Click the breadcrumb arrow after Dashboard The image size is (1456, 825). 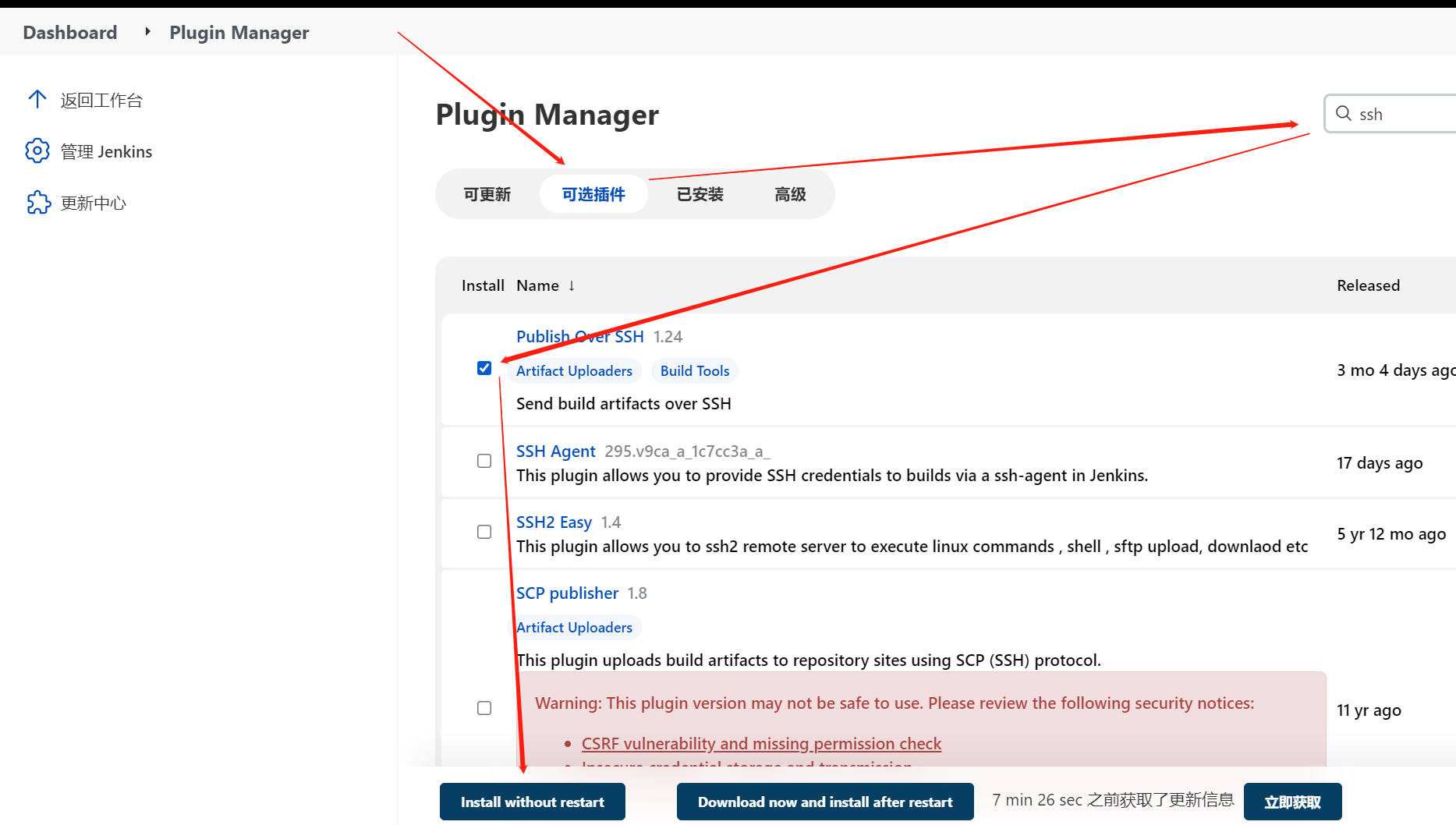point(147,32)
